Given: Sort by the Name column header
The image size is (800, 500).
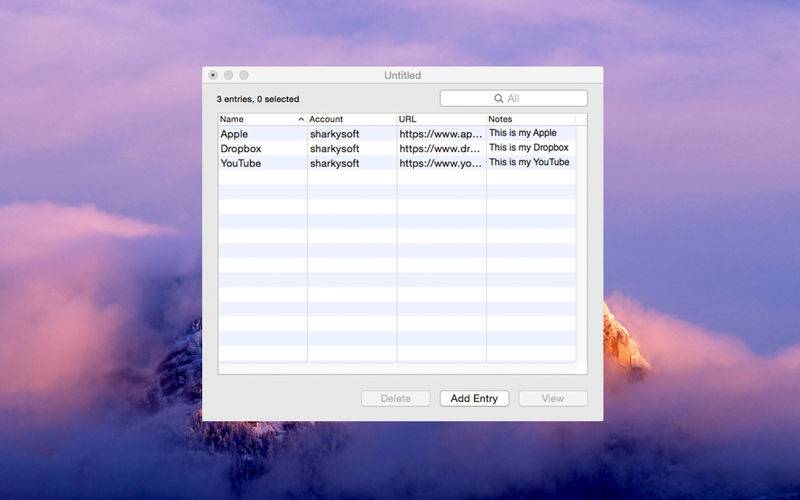Looking at the screenshot, I should [262, 119].
